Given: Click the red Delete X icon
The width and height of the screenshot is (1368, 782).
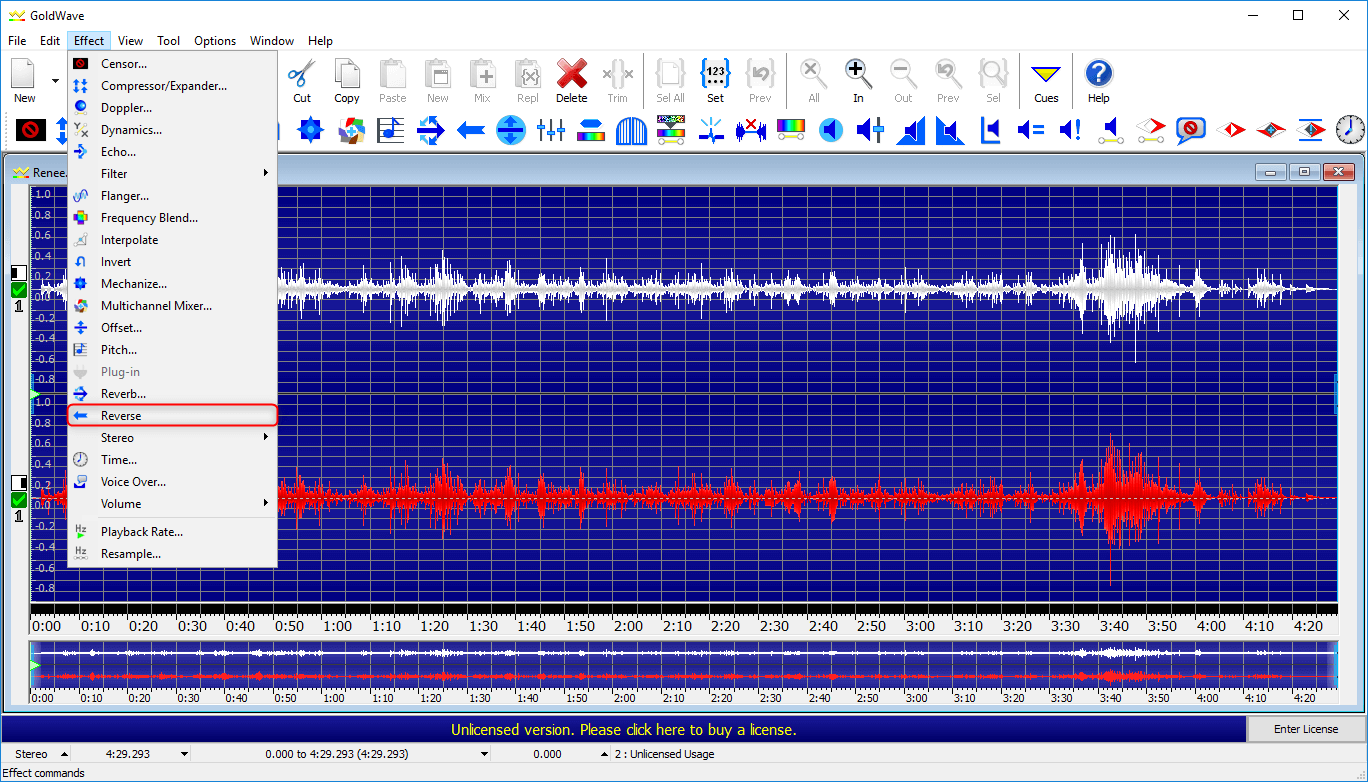Looking at the screenshot, I should 571,74.
